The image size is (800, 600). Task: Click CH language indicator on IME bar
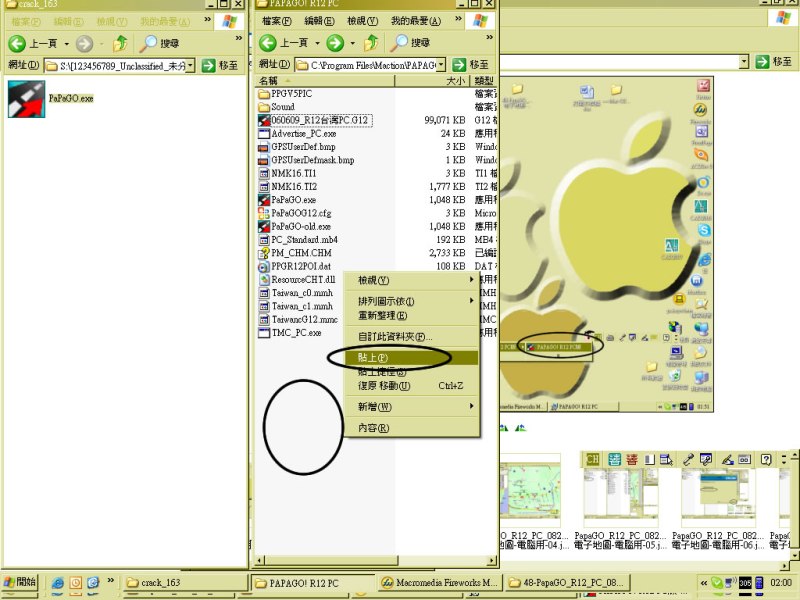click(x=592, y=459)
